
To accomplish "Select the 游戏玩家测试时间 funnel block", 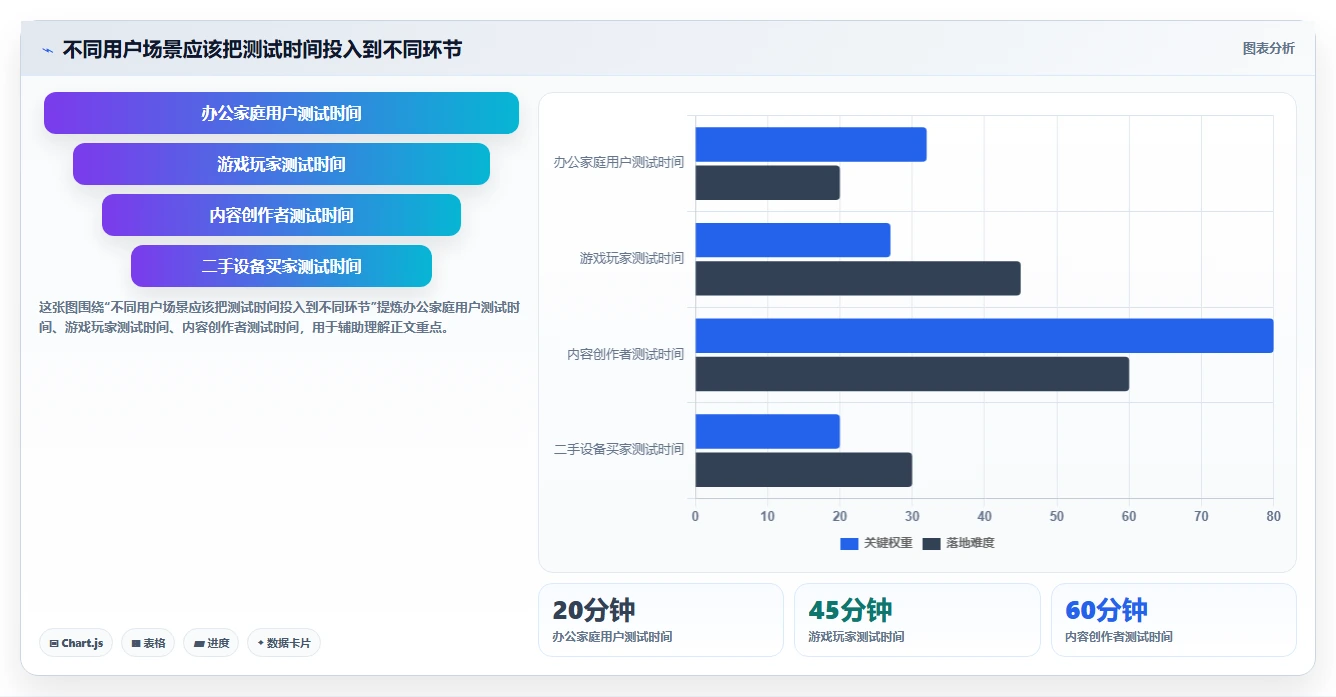I will coord(281,164).
